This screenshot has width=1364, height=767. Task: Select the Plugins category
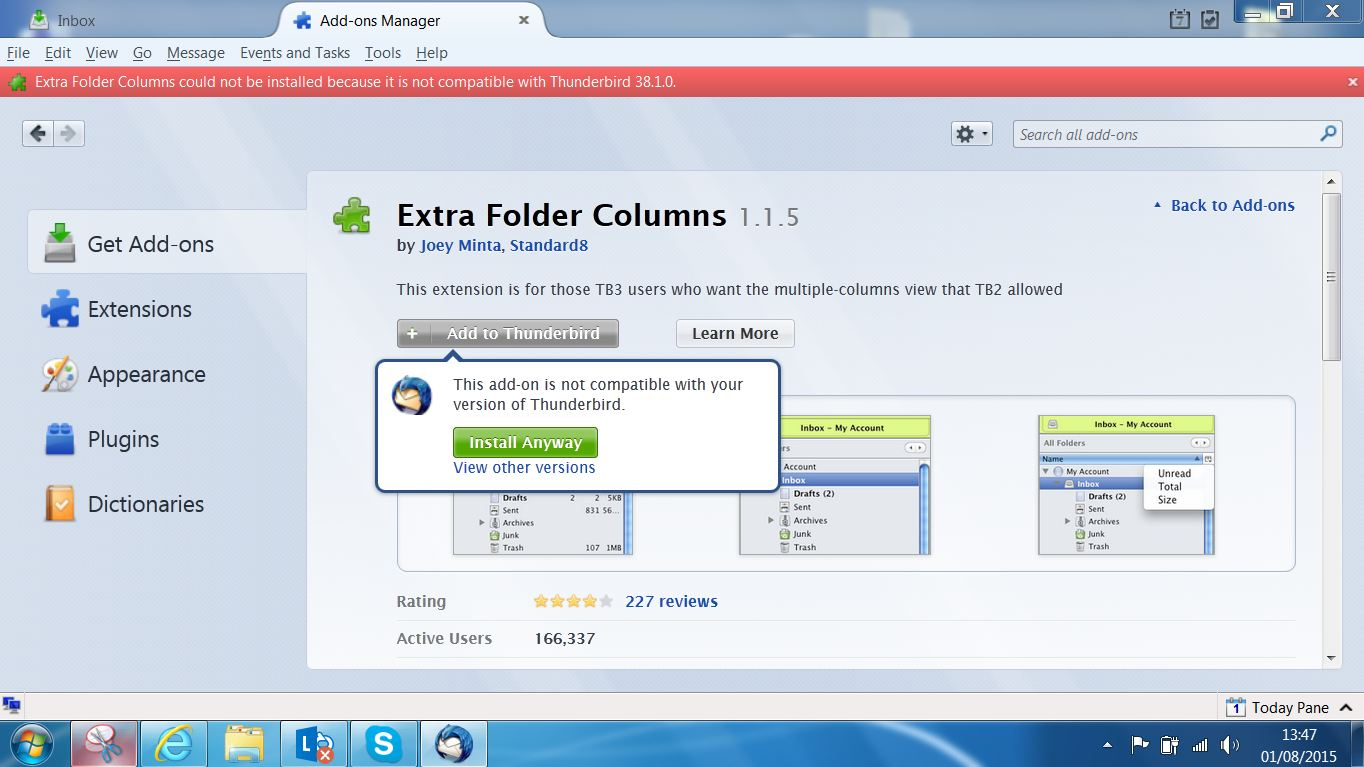click(x=167, y=439)
